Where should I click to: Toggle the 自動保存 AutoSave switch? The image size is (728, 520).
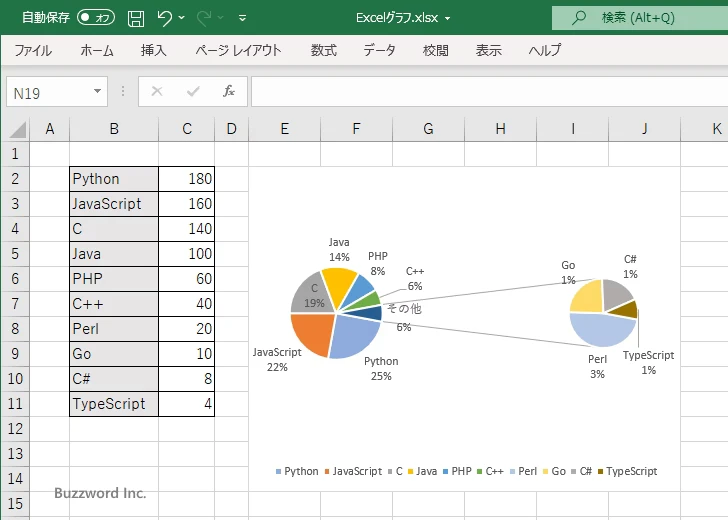(96, 18)
